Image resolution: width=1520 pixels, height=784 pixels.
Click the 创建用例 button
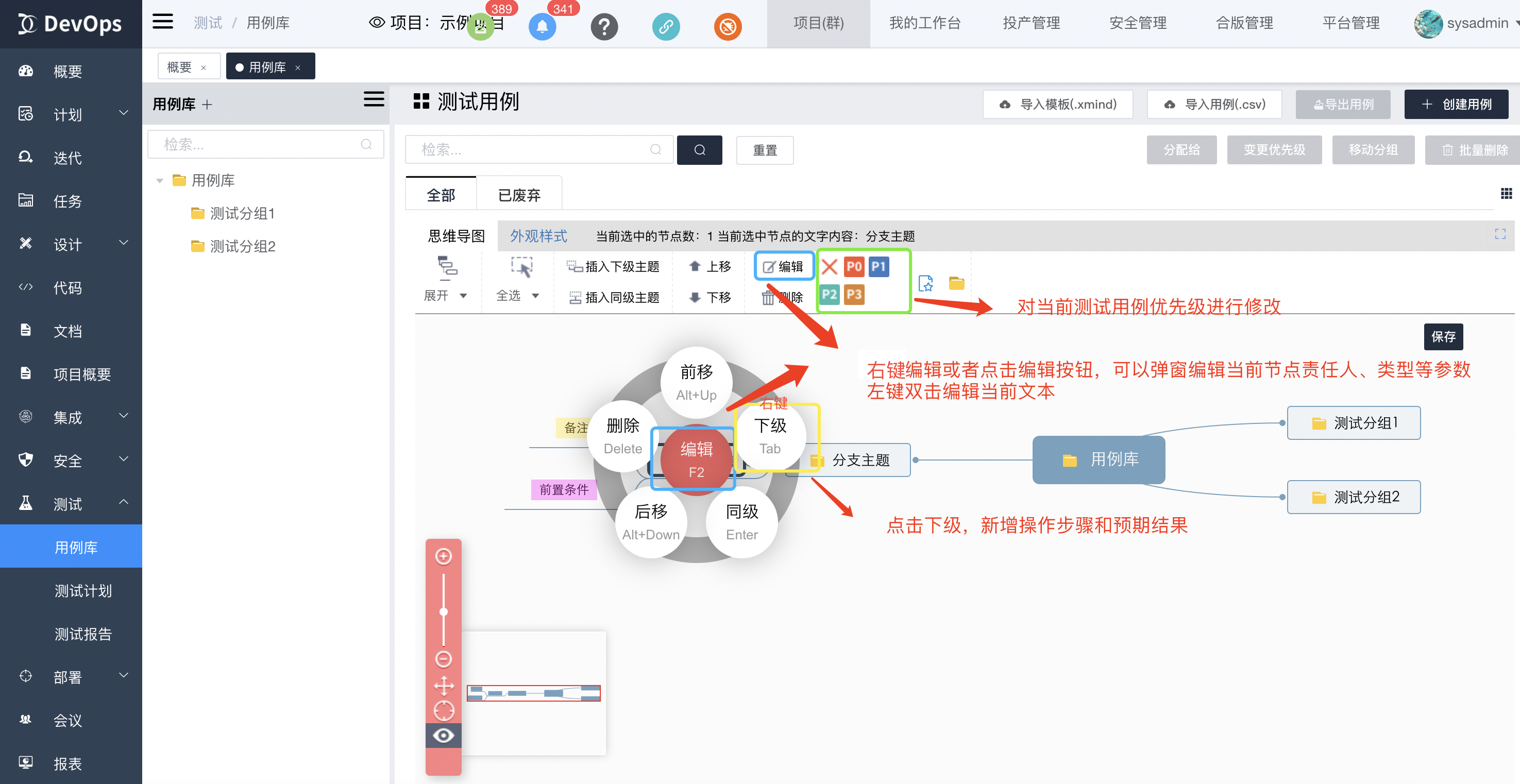tap(1456, 105)
